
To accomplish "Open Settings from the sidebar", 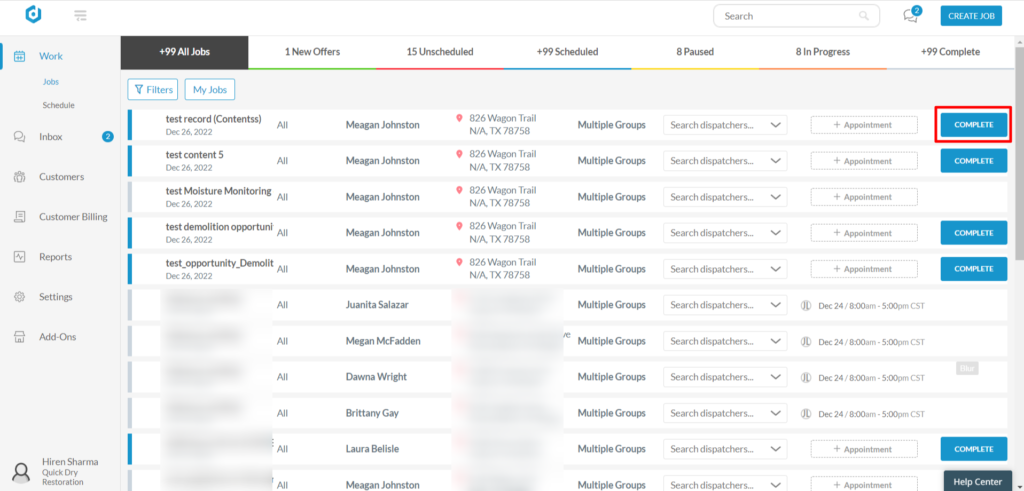I will 55,297.
